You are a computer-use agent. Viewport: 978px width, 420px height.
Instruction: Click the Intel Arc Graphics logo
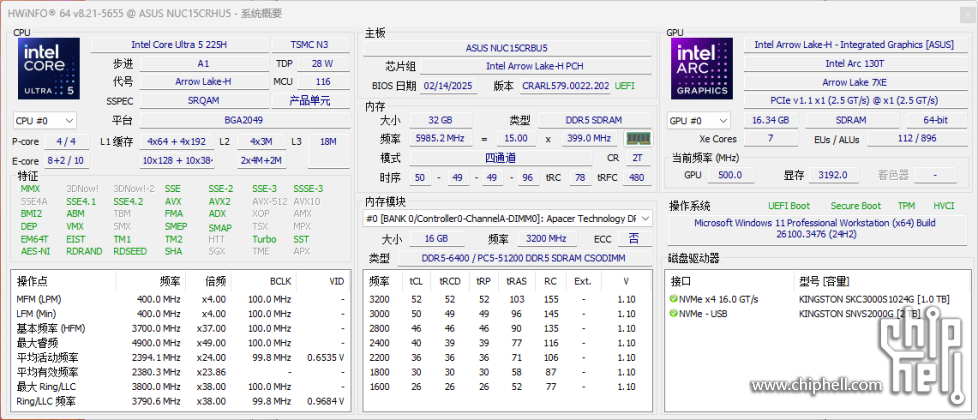point(702,68)
